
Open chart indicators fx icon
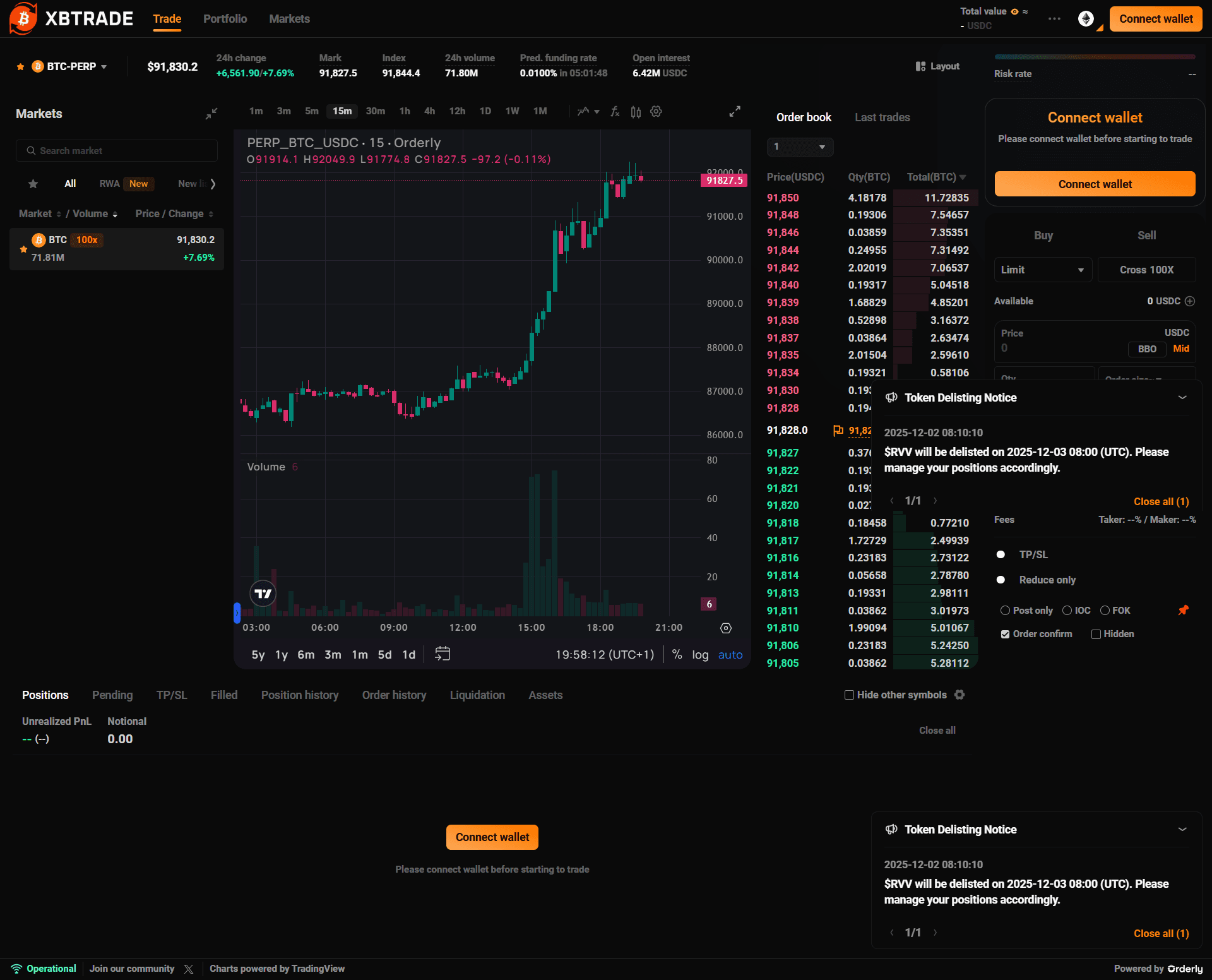click(x=615, y=112)
